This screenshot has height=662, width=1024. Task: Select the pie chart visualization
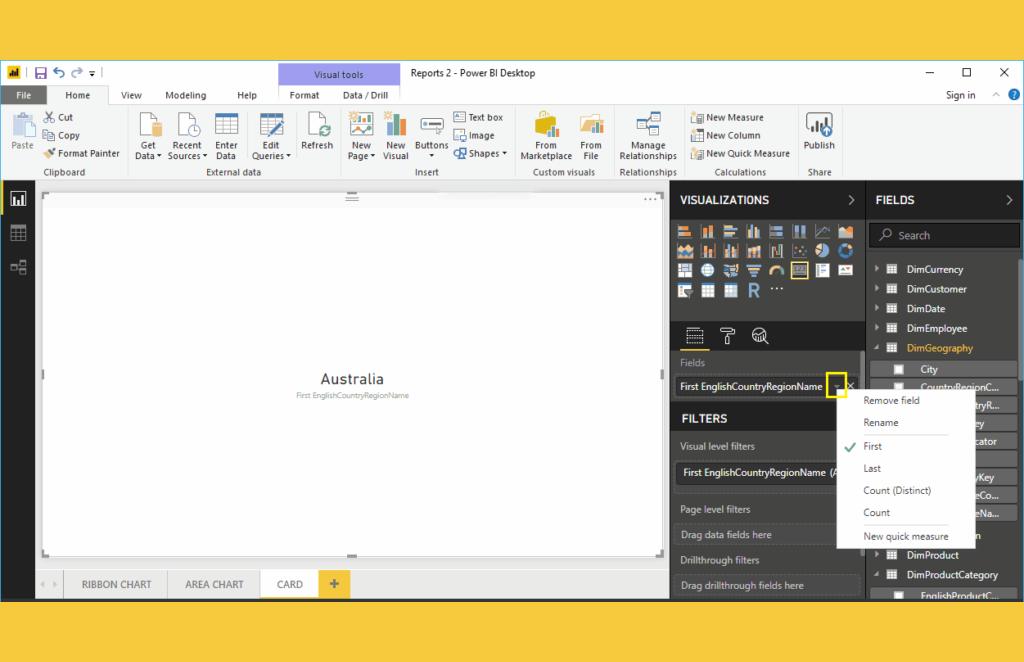(x=822, y=251)
